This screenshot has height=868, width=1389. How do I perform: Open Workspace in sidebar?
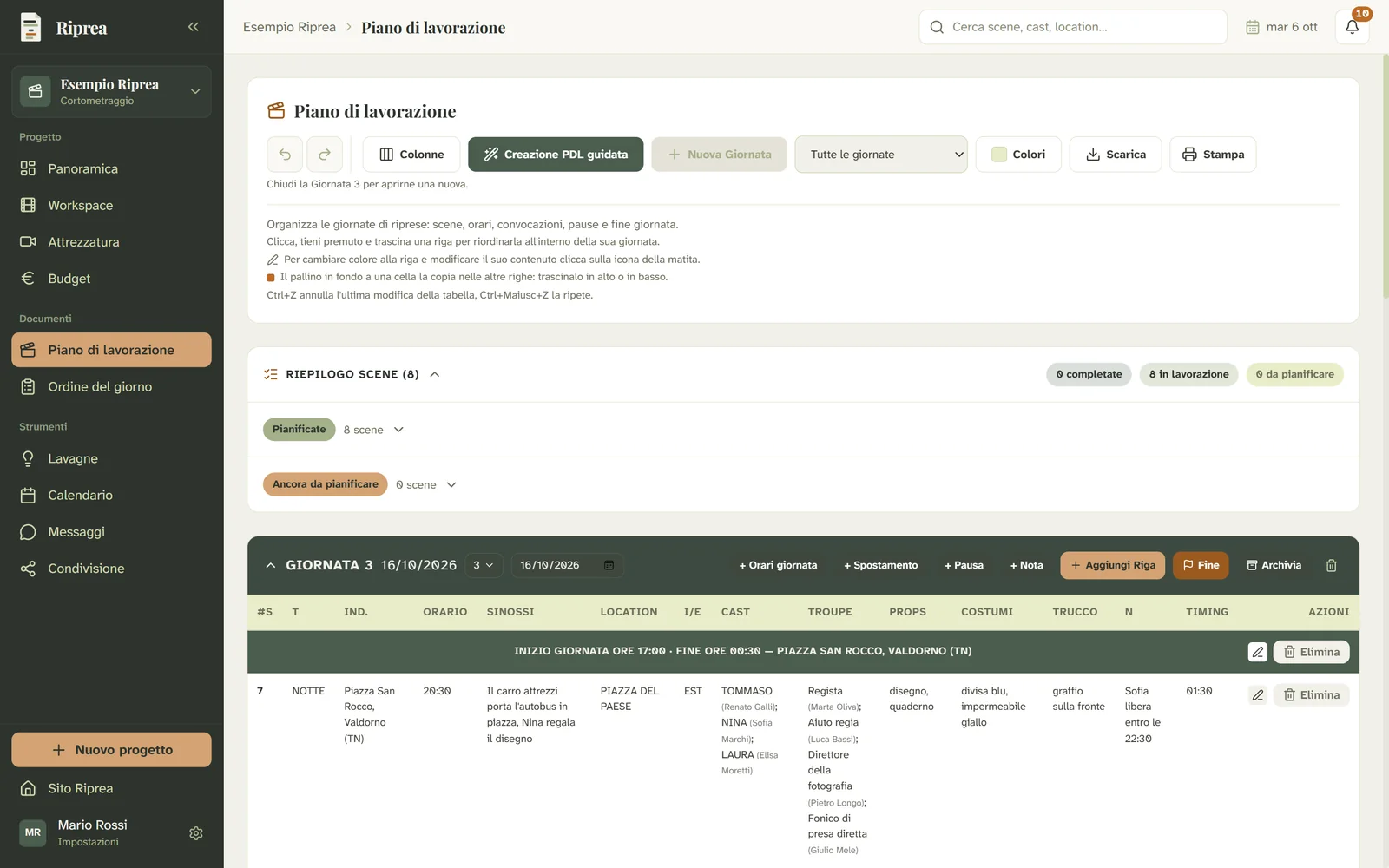111,205
